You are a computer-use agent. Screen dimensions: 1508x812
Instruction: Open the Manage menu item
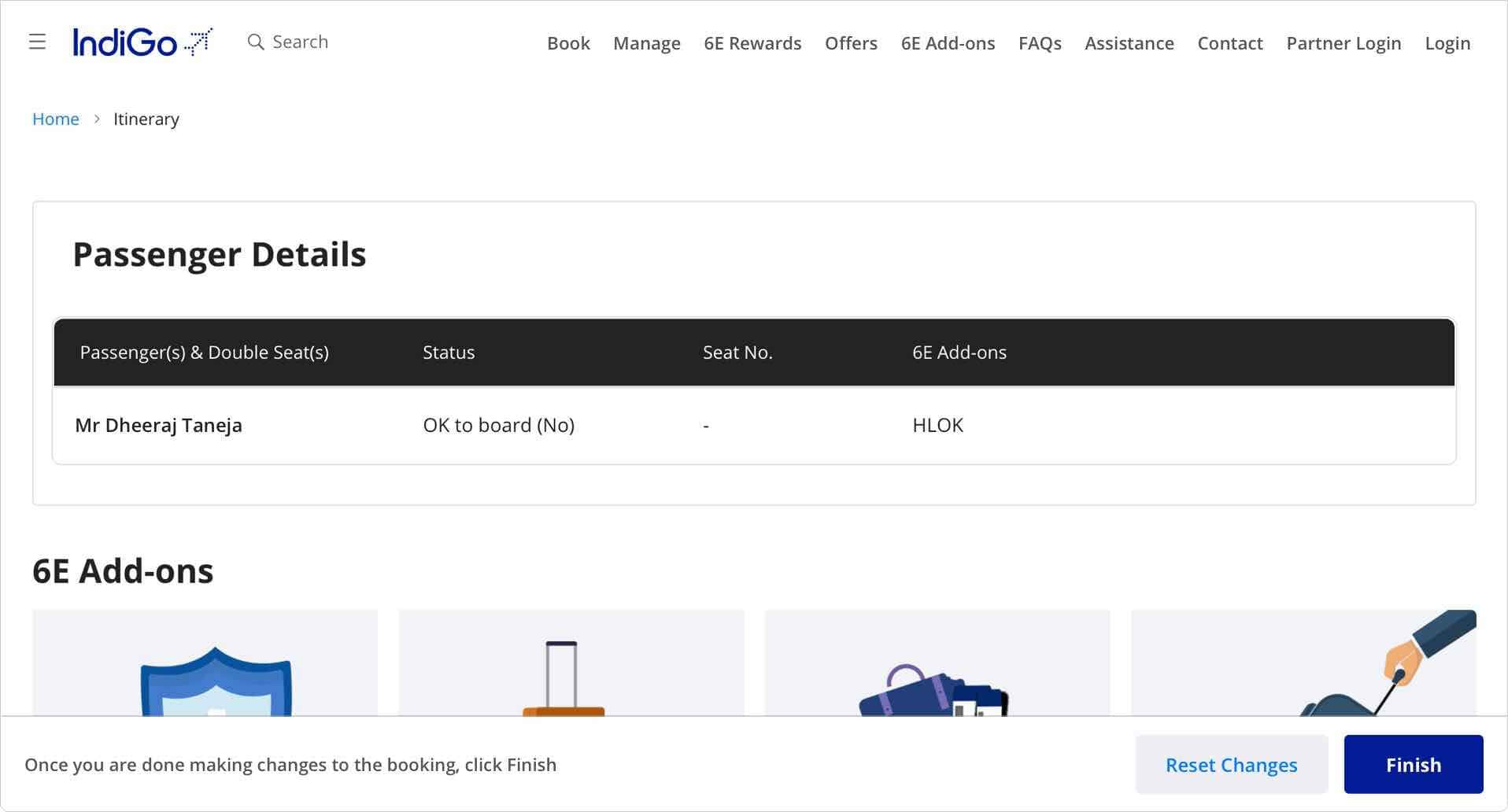(646, 43)
